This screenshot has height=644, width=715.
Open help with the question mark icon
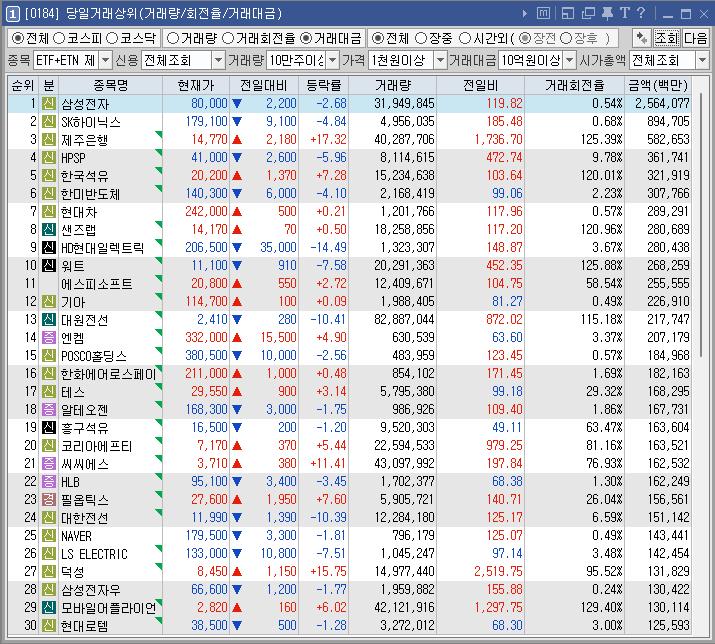coord(641,13)
